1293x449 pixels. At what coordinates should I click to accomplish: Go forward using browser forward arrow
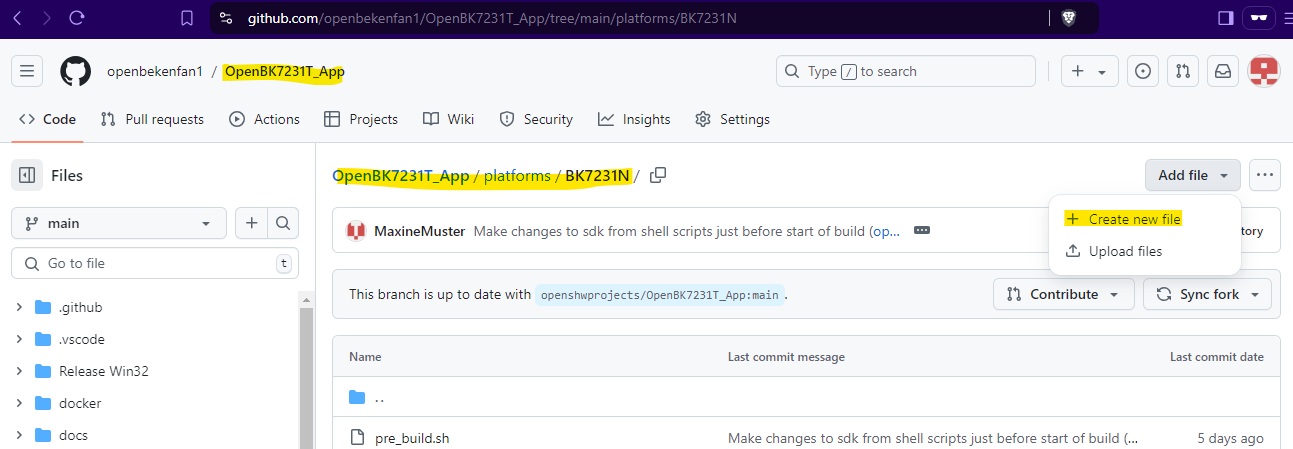(x=46, y=17)
